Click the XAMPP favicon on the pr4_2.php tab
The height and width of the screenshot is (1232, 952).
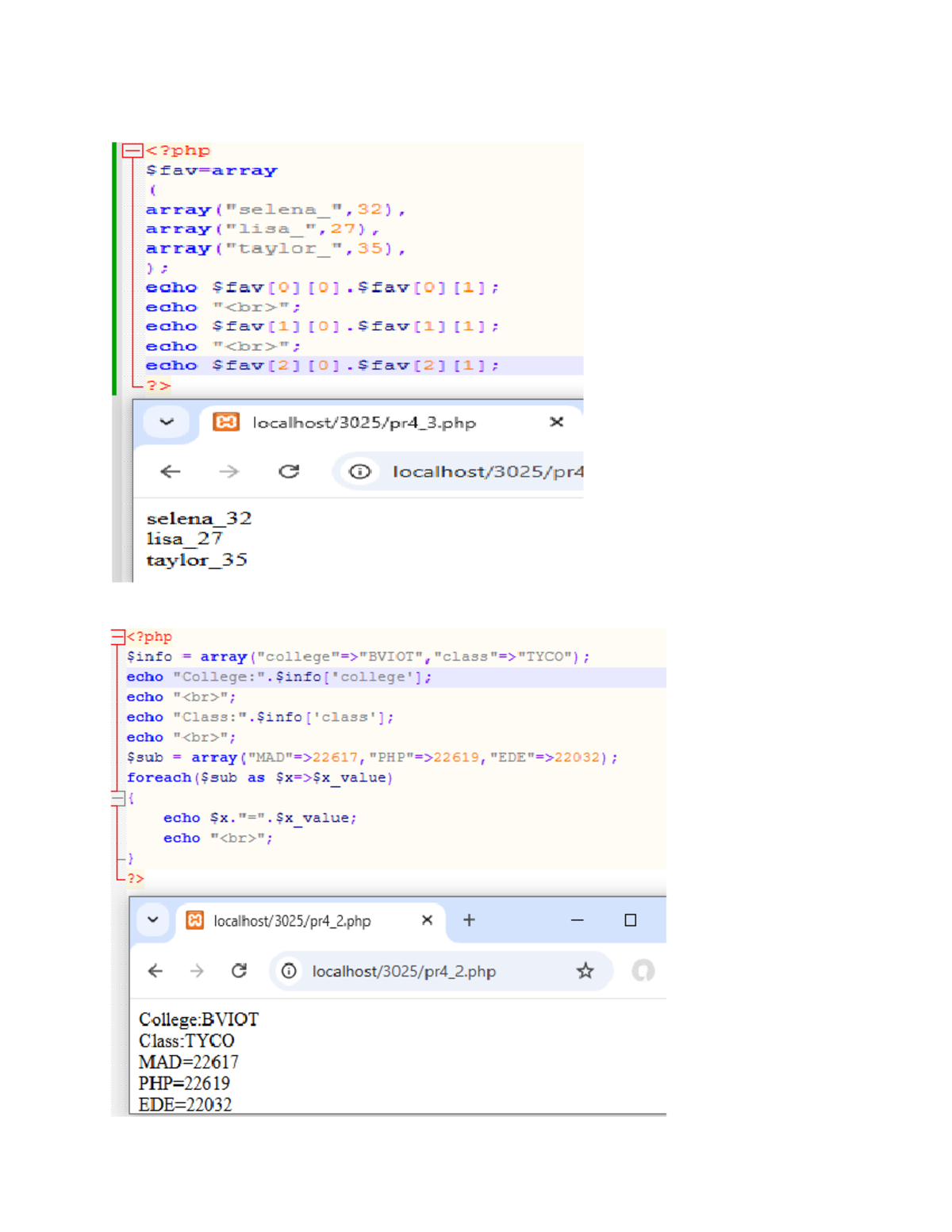pos(194,920)
